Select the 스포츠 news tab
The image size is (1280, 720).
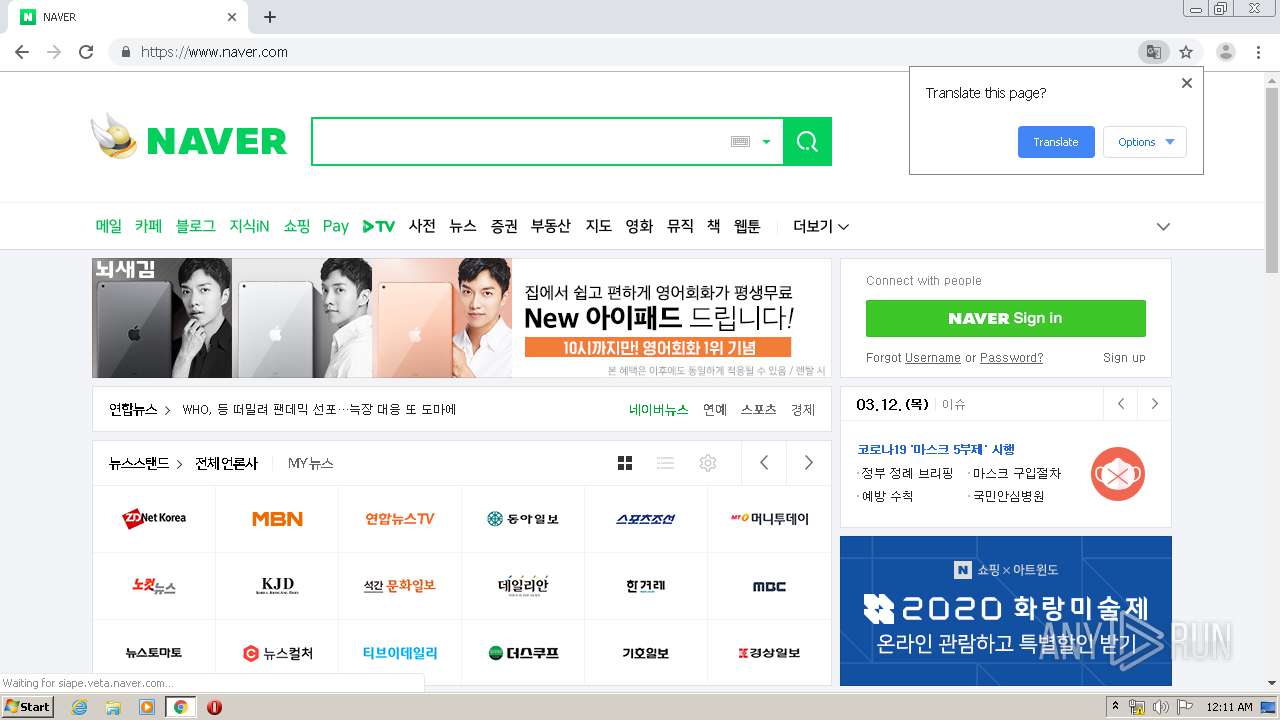pos(759,410)
